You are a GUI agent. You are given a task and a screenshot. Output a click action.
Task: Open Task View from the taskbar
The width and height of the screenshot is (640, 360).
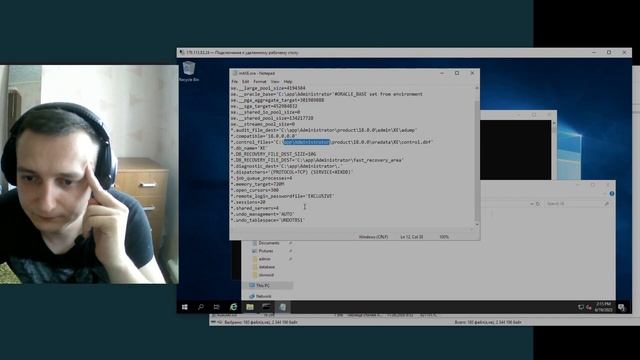pyautogui.click(x=217, y=307)
